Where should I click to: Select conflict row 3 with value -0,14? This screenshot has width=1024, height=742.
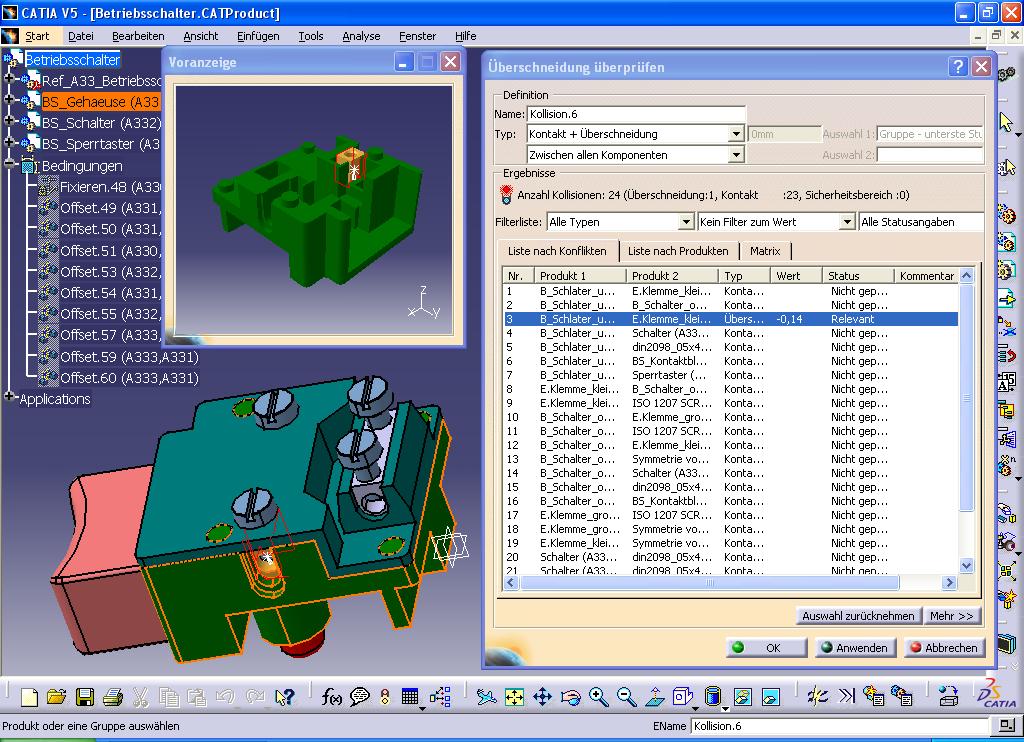[730, 319]
